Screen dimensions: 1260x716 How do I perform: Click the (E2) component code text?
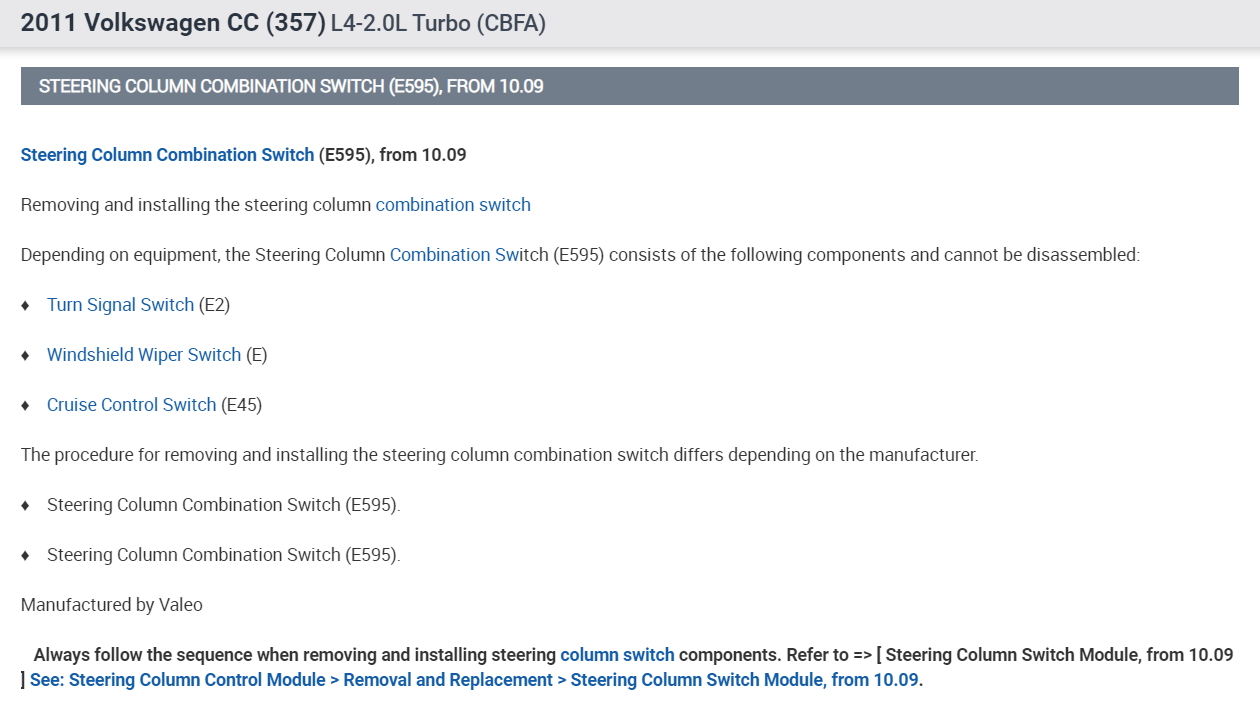click(x=214, y=305)
